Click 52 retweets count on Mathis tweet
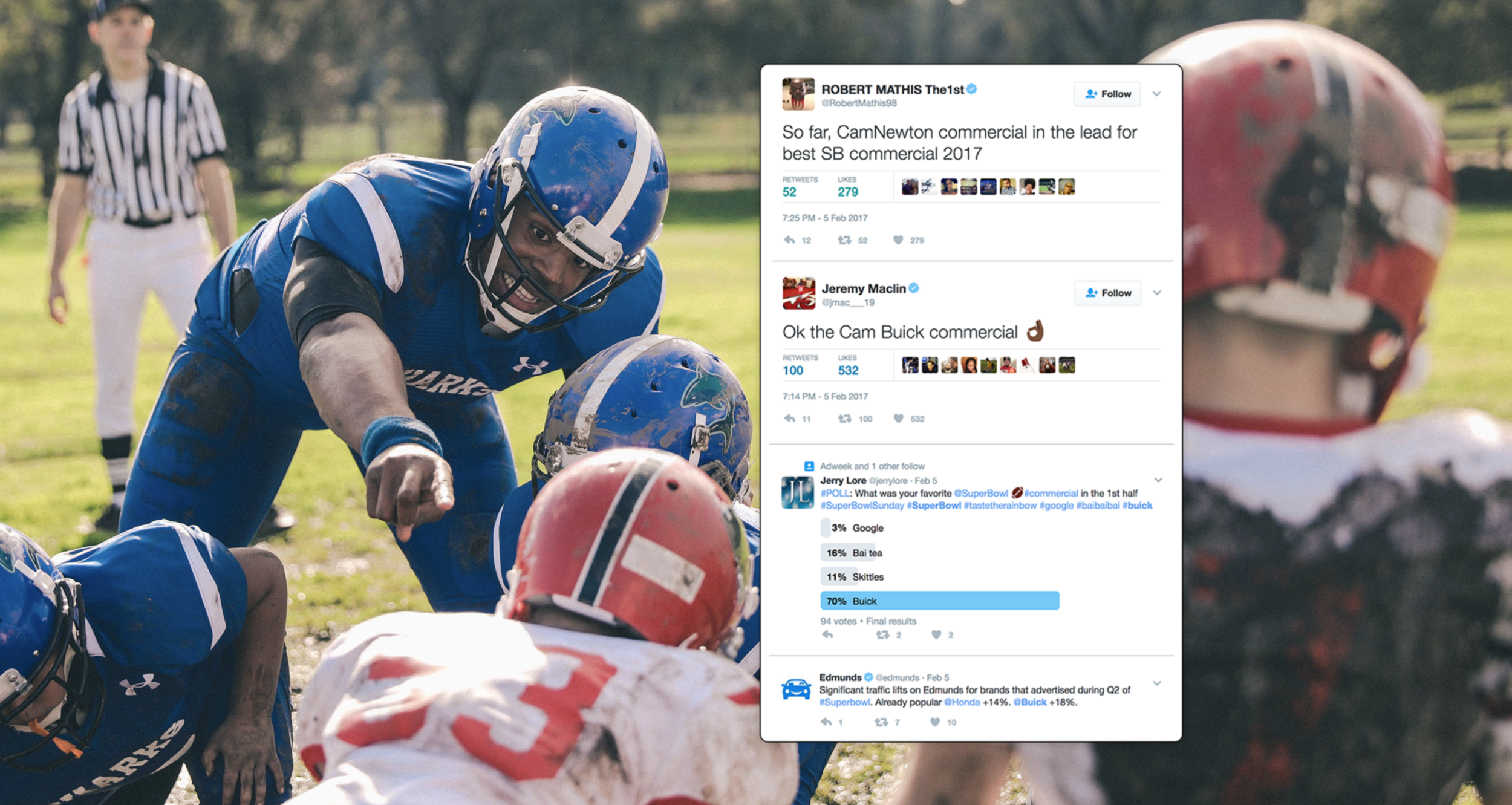Screen dimensions: 1512x805 point(789,192)
